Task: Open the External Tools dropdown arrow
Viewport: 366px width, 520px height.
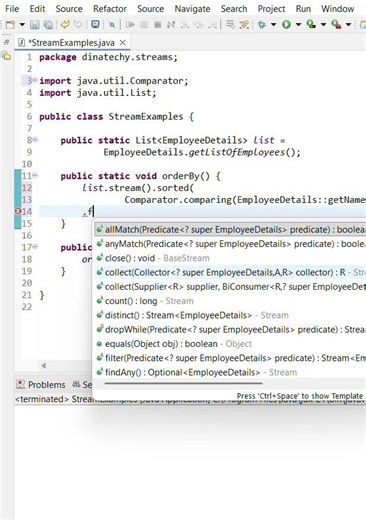Action: [348, 24]
